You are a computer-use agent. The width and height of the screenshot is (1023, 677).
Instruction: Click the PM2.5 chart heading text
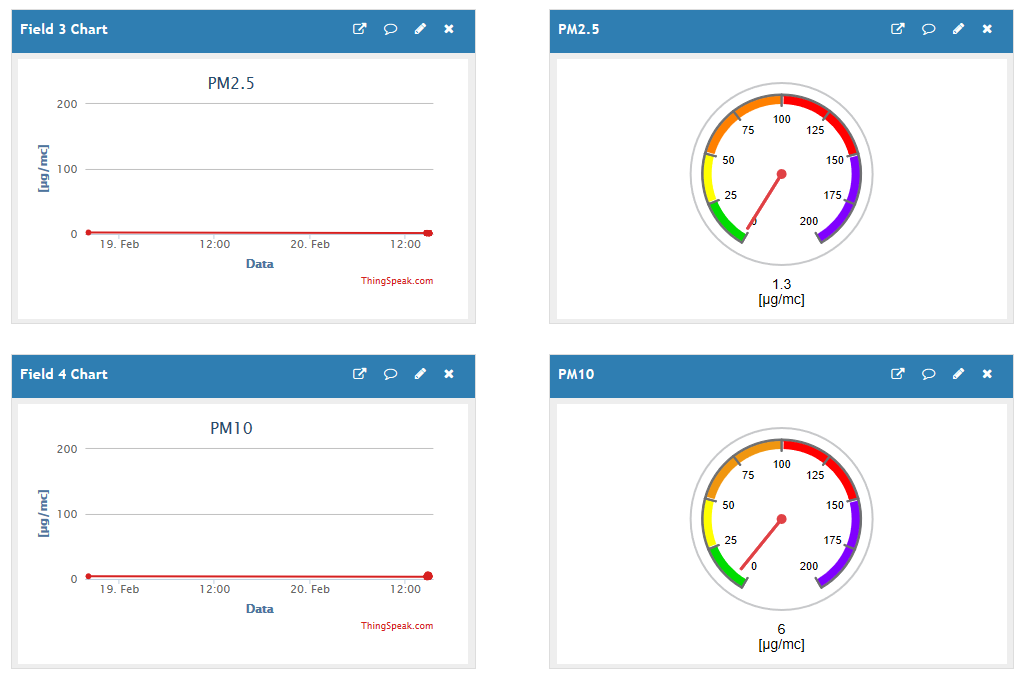point(231,83)
